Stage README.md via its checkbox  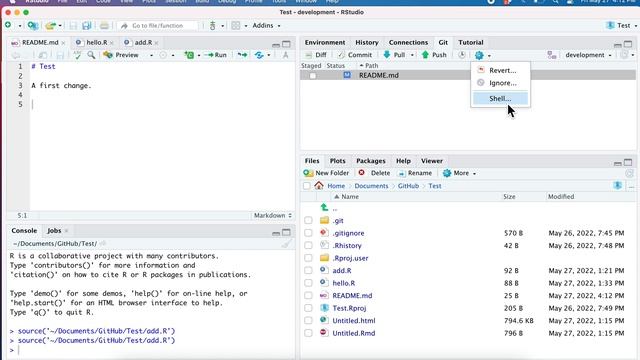(x=313, y=76)
